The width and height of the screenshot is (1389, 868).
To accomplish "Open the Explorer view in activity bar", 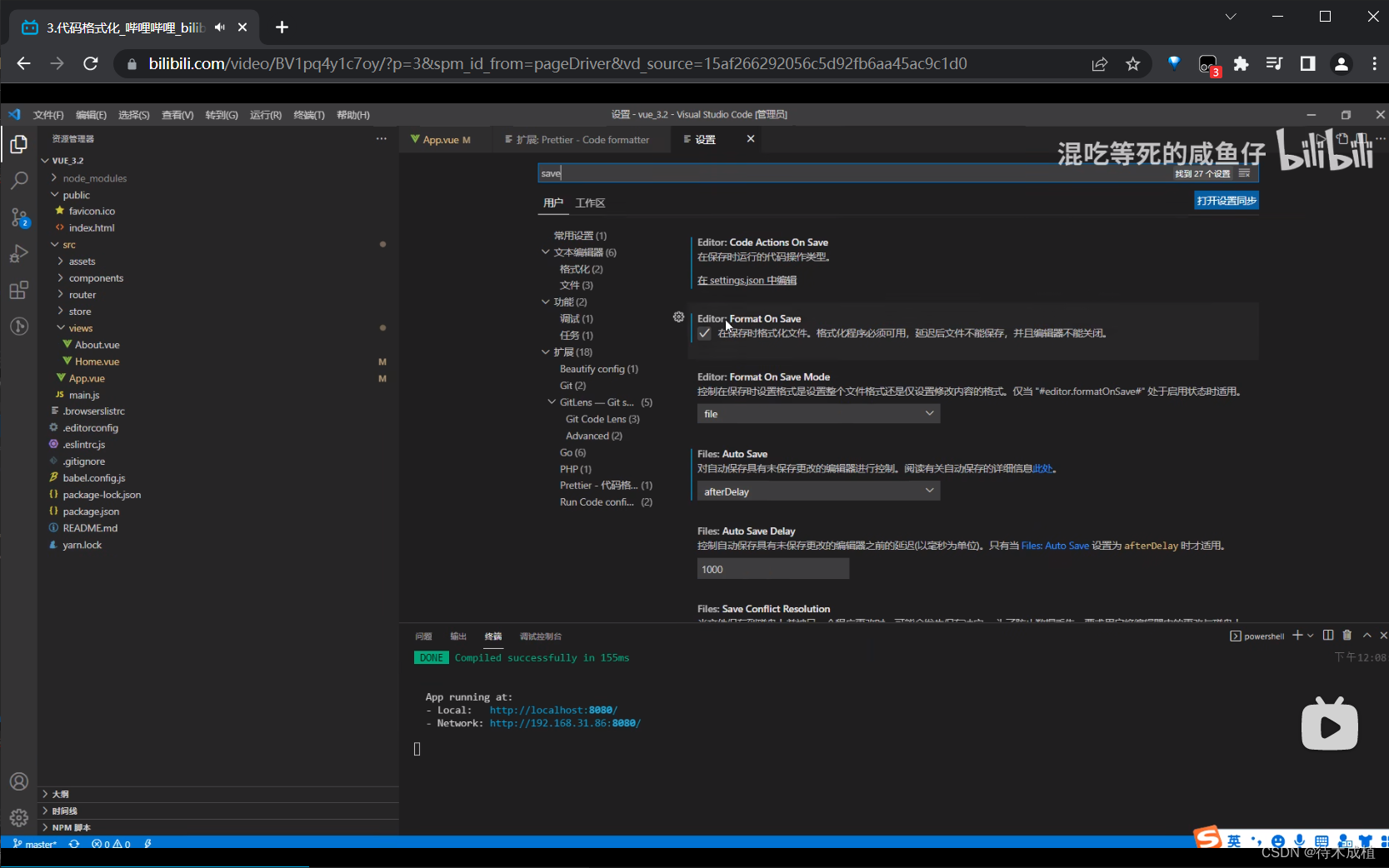I will pyautogui.click(x=18, y=145).
